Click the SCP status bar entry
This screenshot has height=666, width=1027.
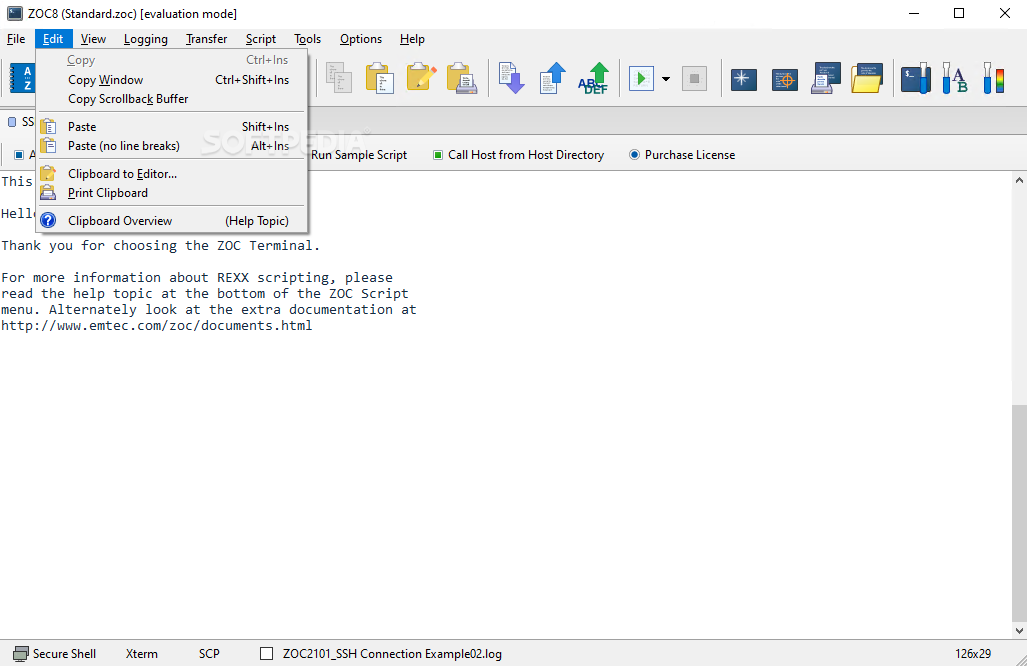click(x=209, y=654)
